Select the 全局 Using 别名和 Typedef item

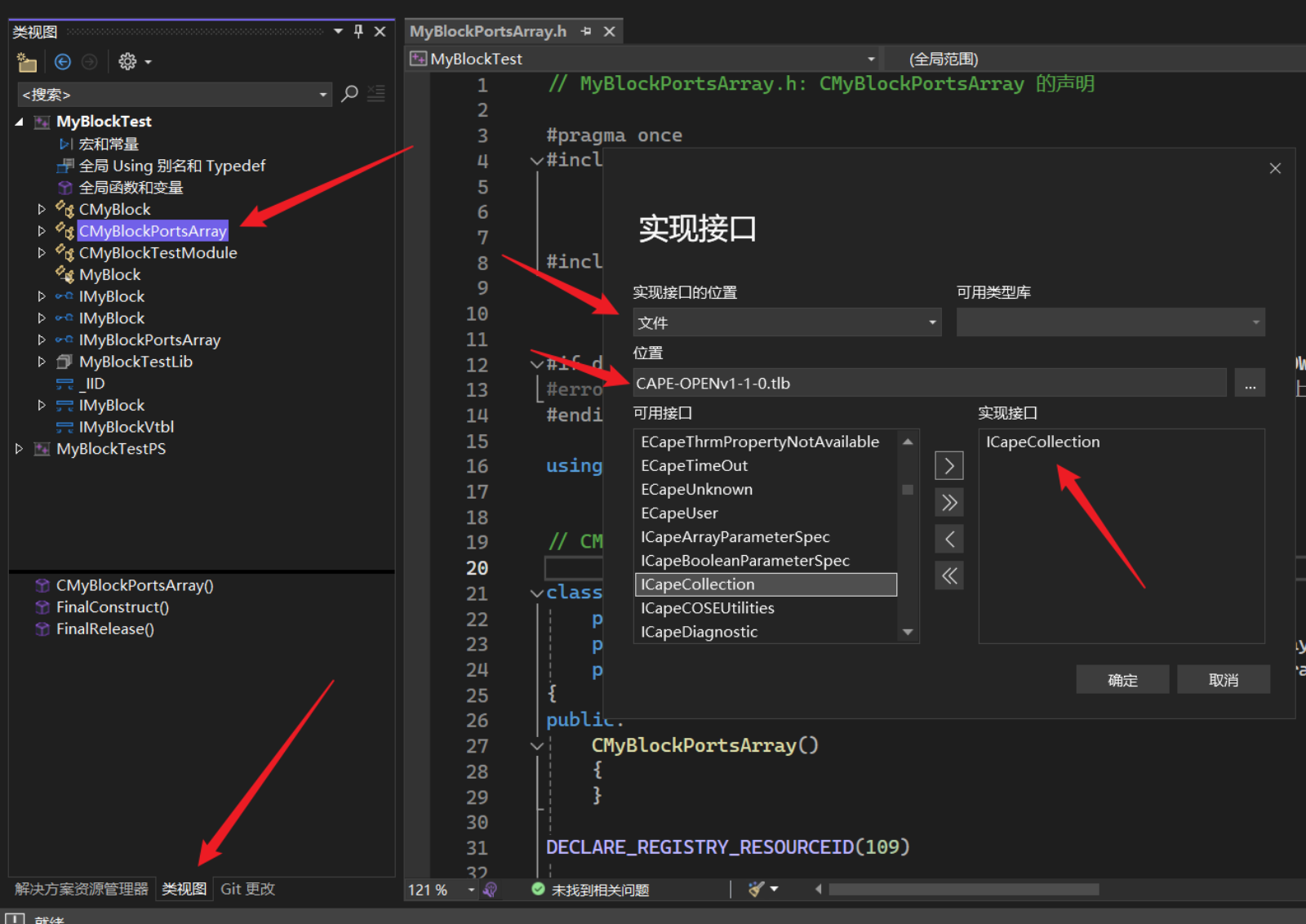point(172,167)
